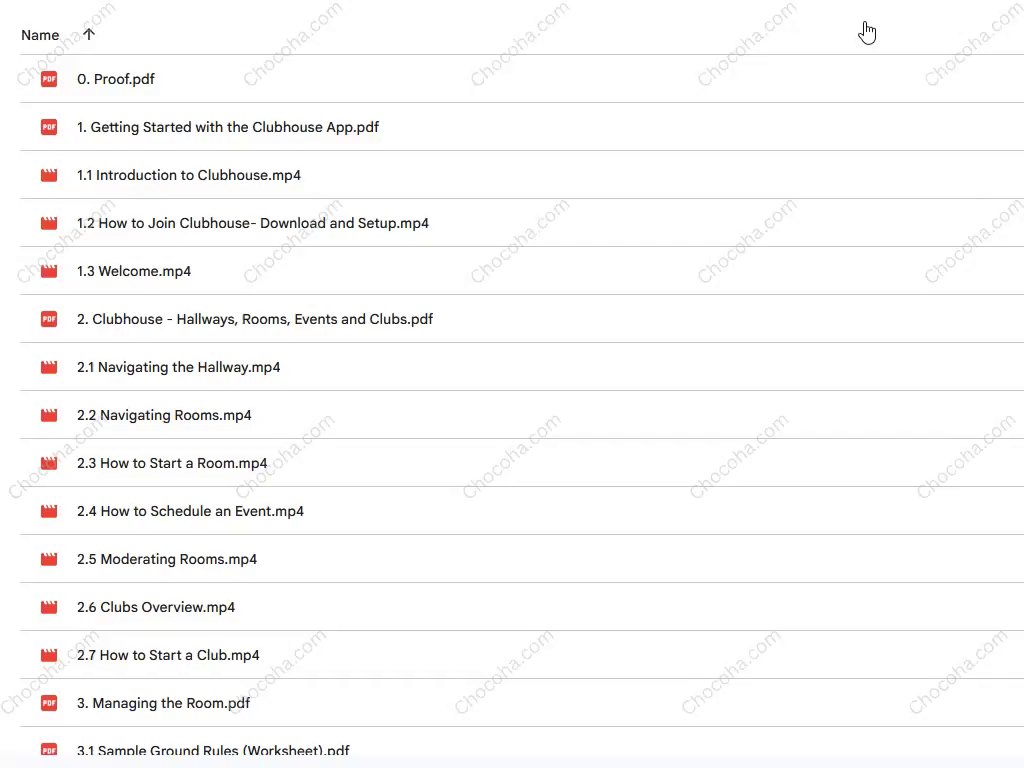Click the PDF icon for Getting Started file
This screenshot has width=1024, height=768.
[x=48, y=127]
